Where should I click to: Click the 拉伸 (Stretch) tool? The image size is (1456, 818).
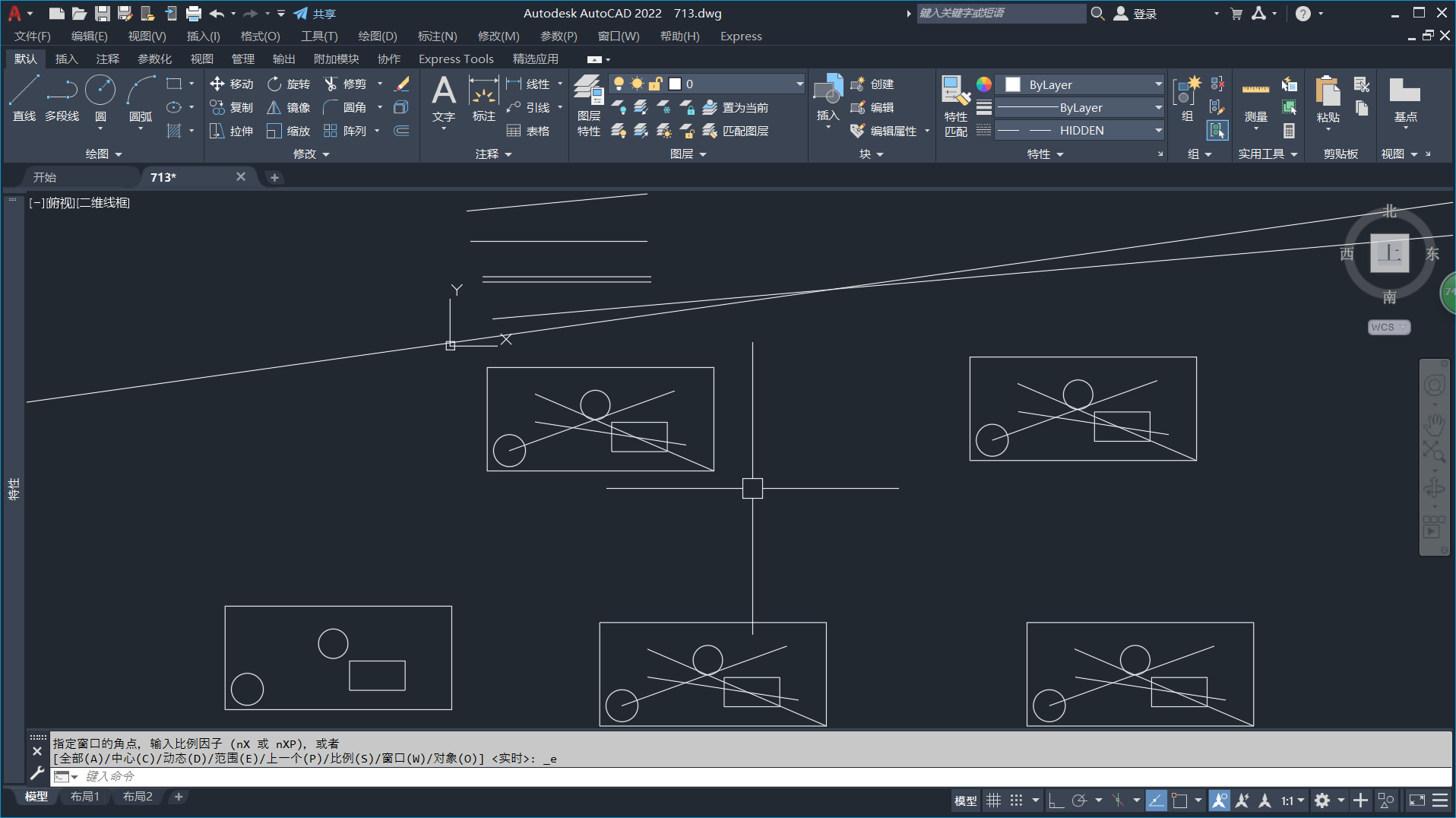232,131
